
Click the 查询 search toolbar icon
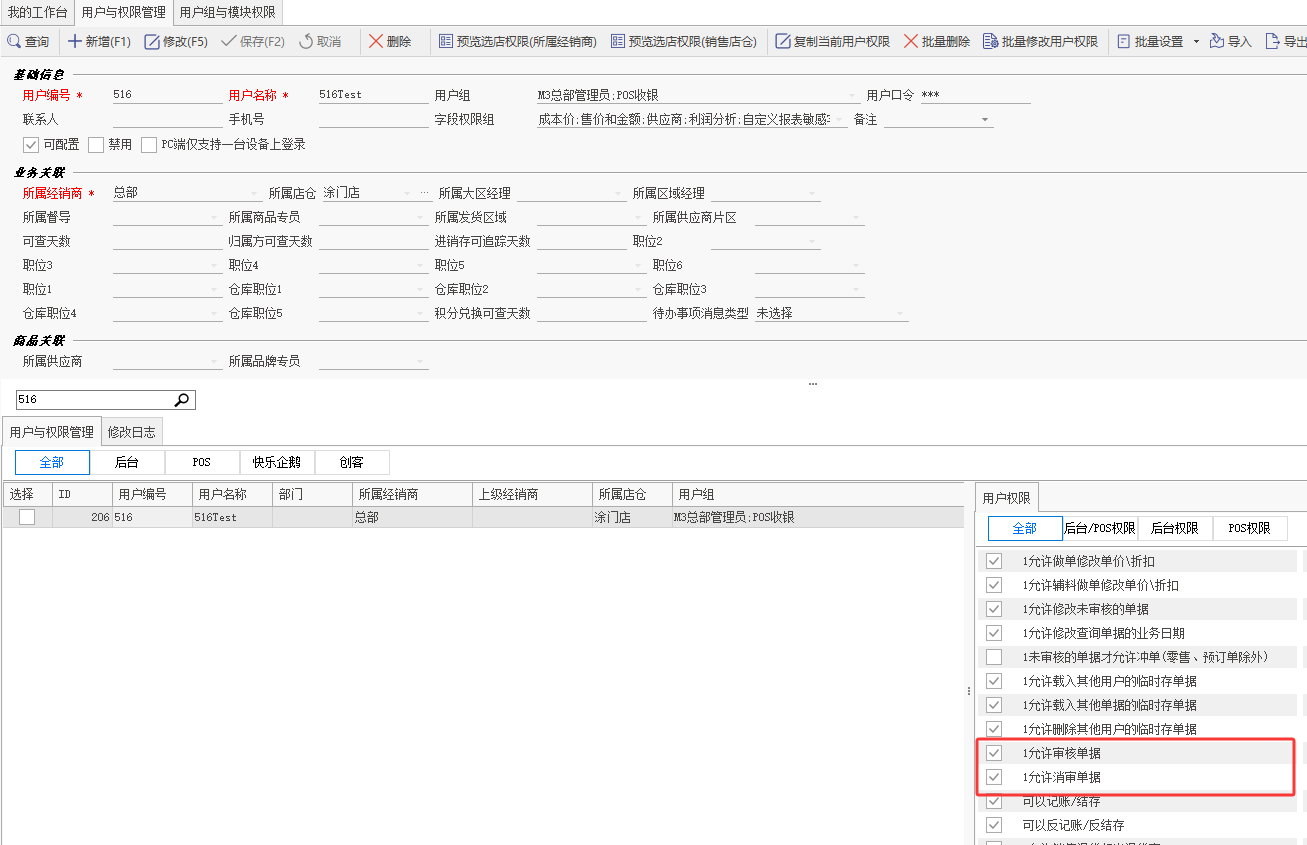tap(14, 42)
